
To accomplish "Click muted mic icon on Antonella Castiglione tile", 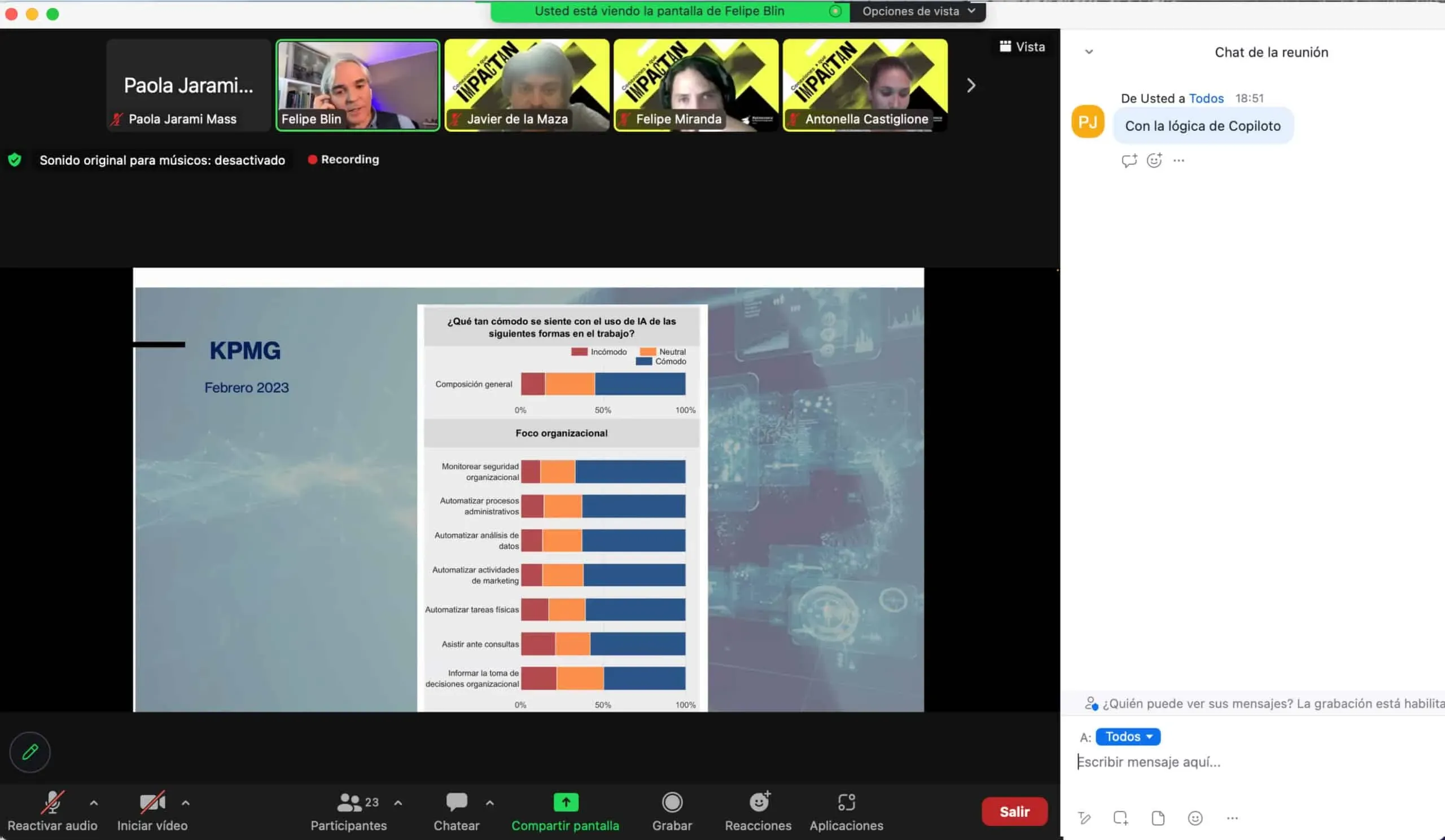I will [x=794, y=119].
